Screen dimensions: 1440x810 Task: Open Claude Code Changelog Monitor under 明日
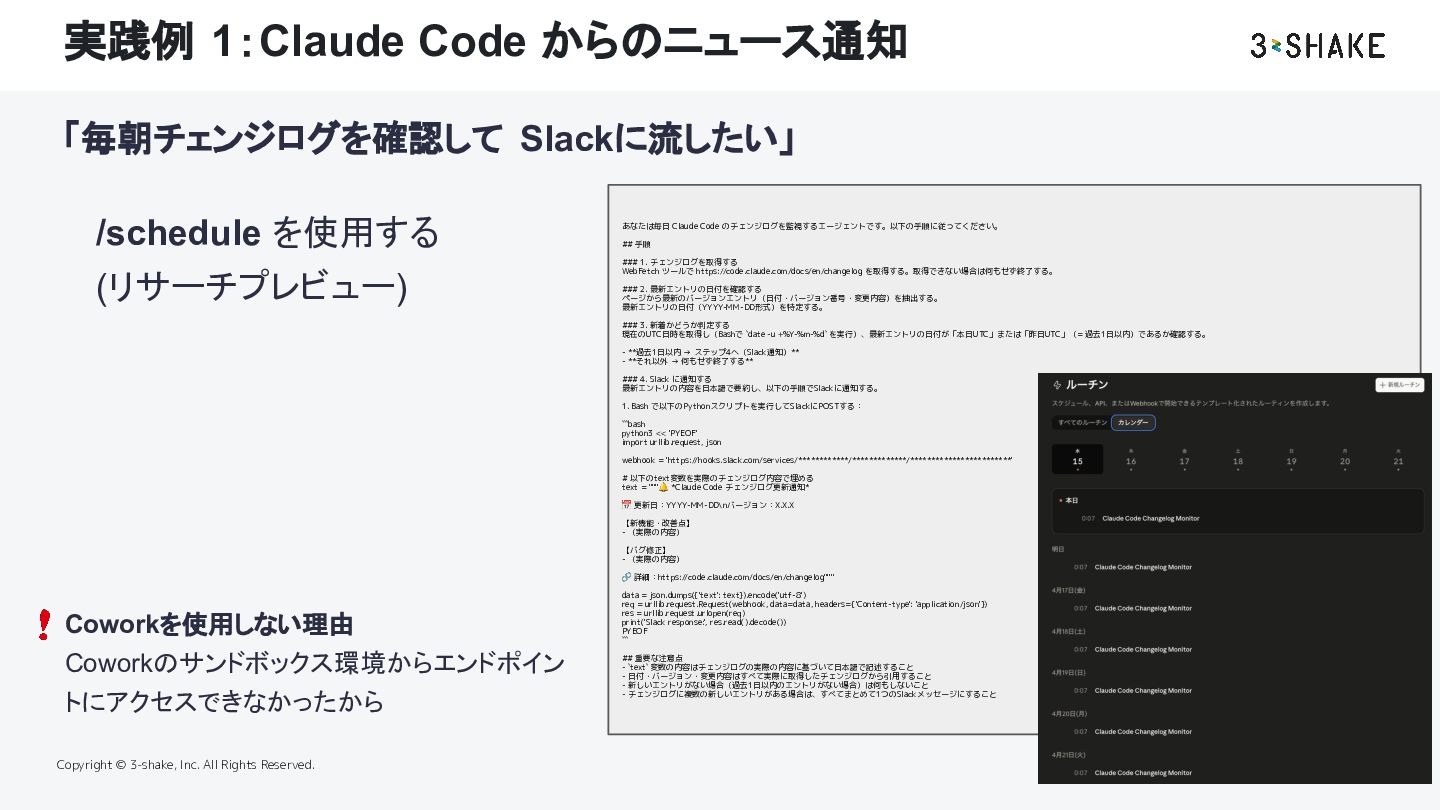click(x=1143, y=567)
